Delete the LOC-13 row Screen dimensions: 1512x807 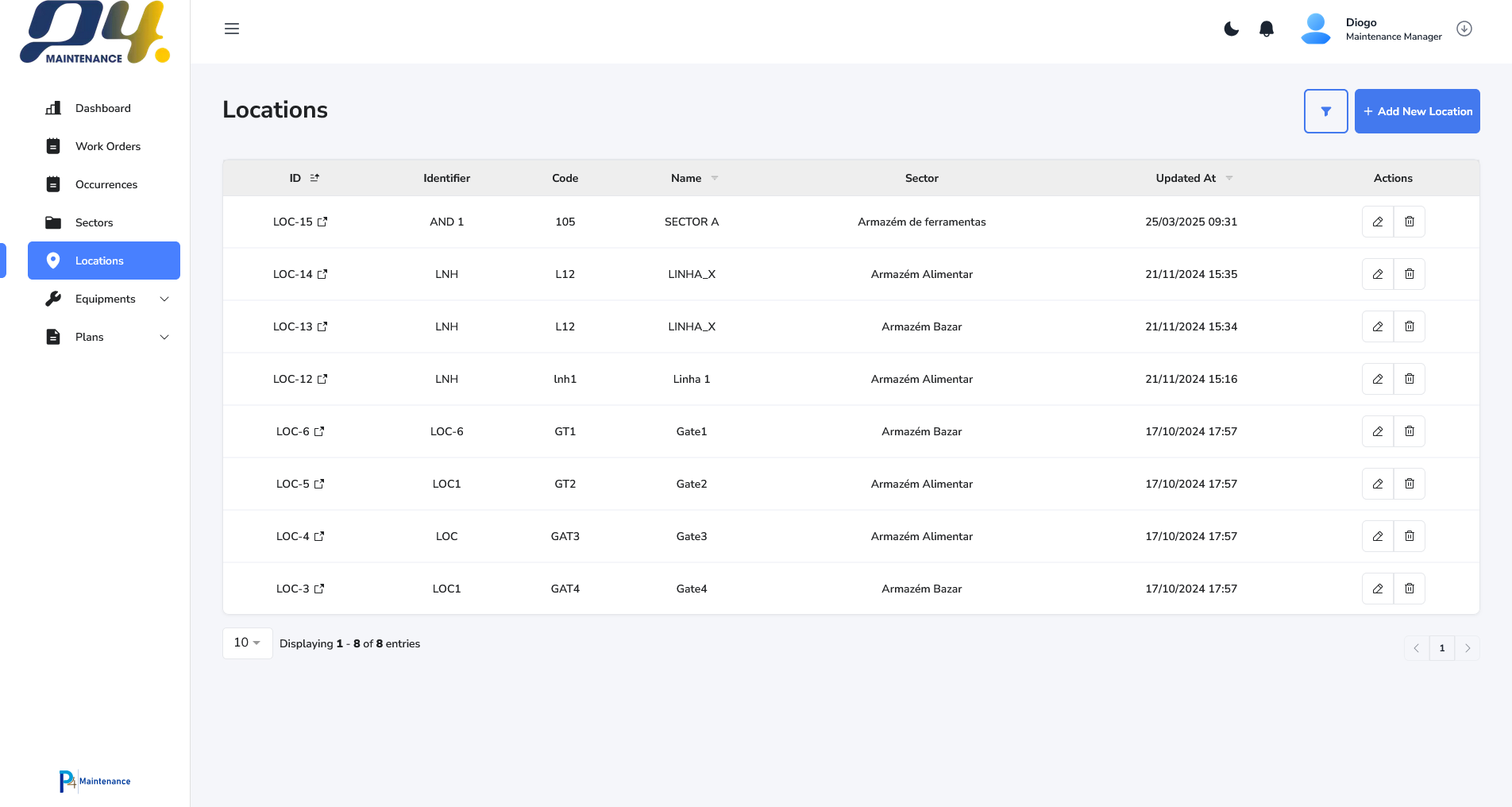(1410, 326)
